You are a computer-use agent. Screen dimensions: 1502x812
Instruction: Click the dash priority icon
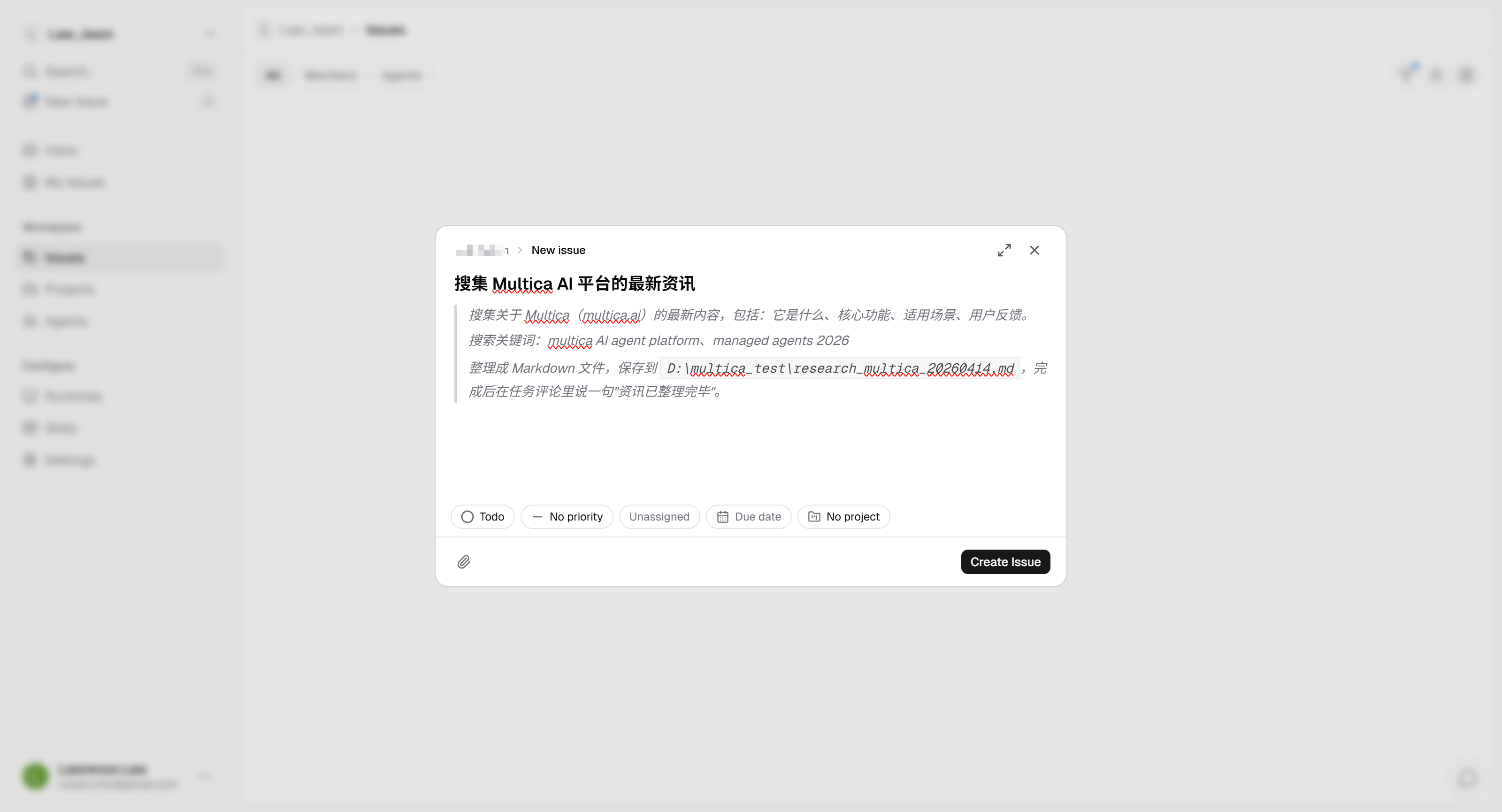click(537, 517)
